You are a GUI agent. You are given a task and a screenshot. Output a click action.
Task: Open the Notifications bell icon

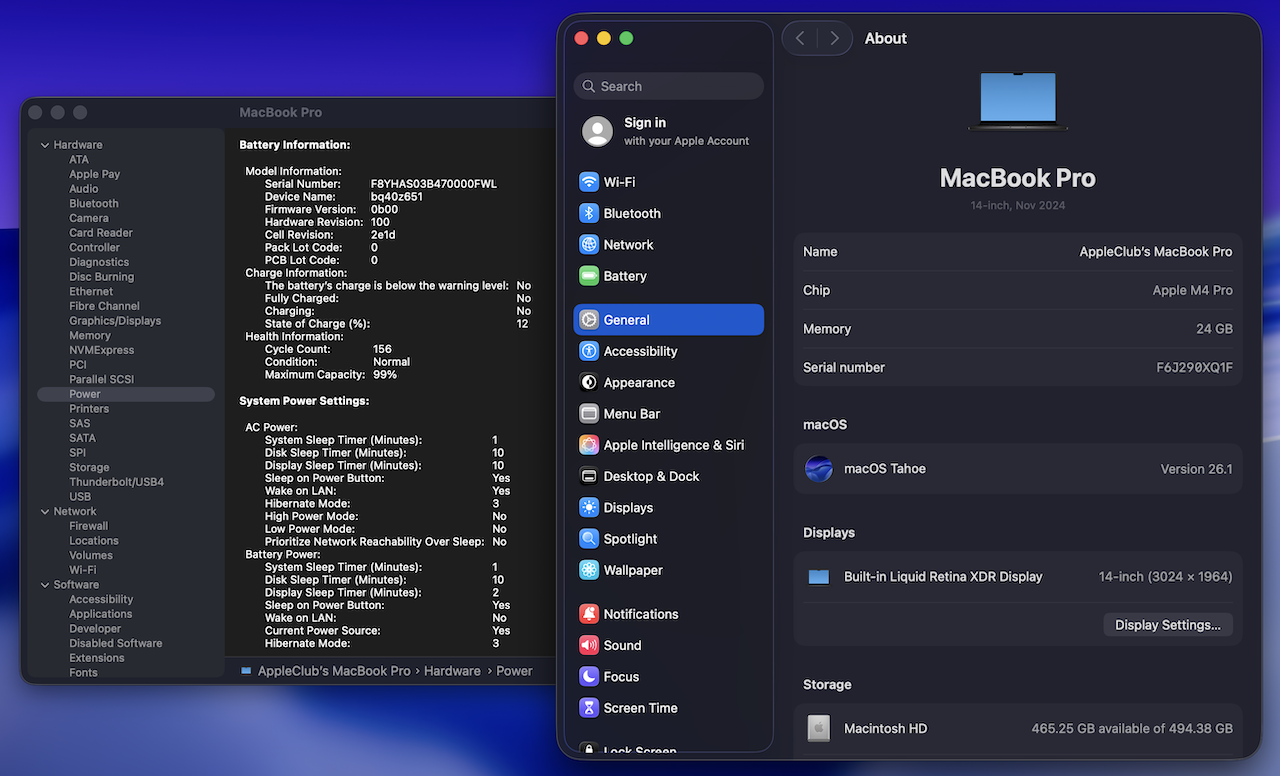point(589,614)
